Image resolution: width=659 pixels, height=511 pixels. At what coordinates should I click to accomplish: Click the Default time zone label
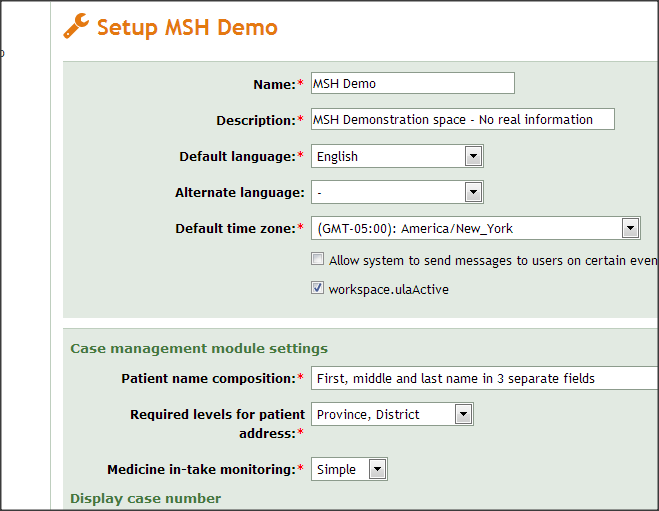(235, 229)
